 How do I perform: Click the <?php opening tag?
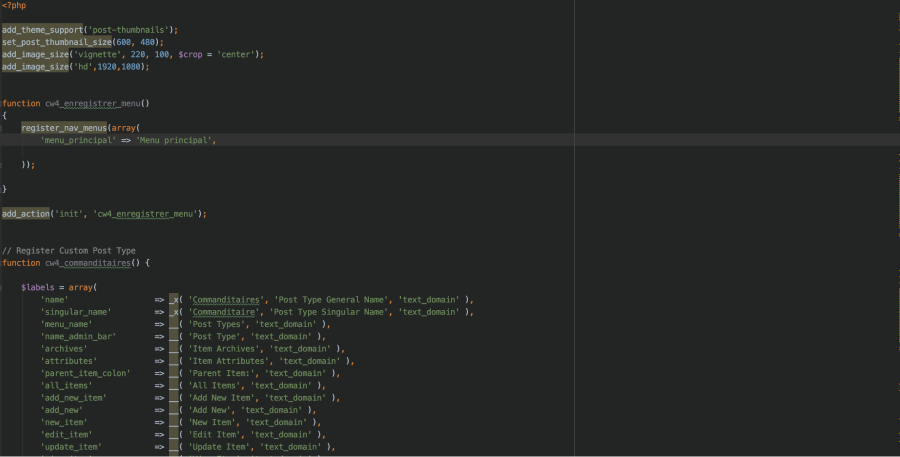(x=14, y=6)
